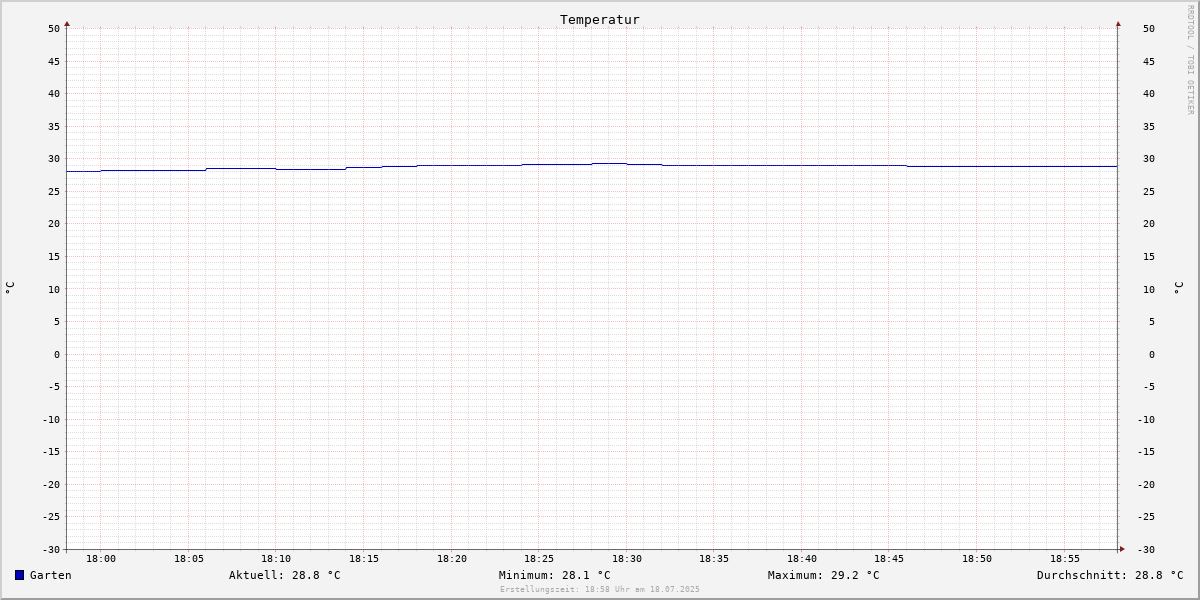Image resolution: width=1200 pixels, height=600 pixels.
Task: Click the Garten legend label
Action: pos(51,575)
